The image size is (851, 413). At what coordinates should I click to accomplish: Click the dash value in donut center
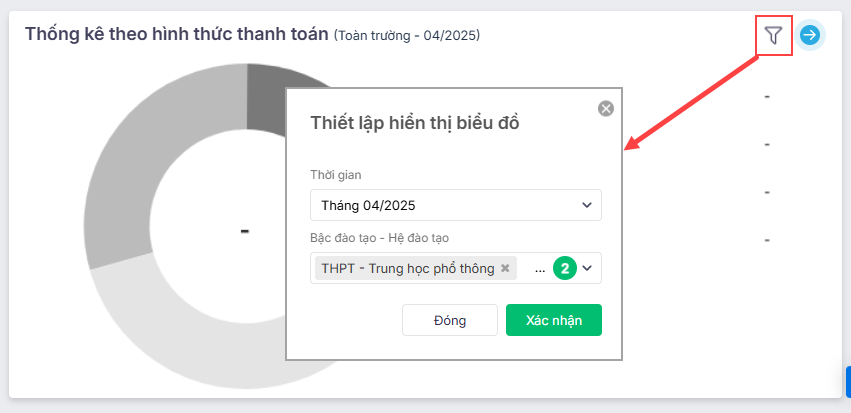(x=245, y=231)
